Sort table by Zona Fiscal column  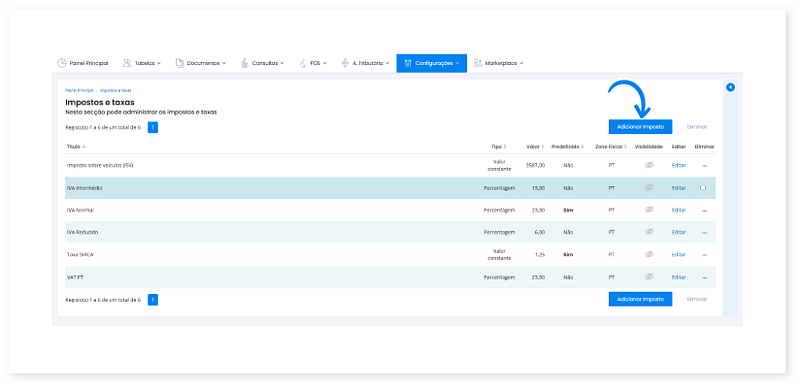[611, 147]
